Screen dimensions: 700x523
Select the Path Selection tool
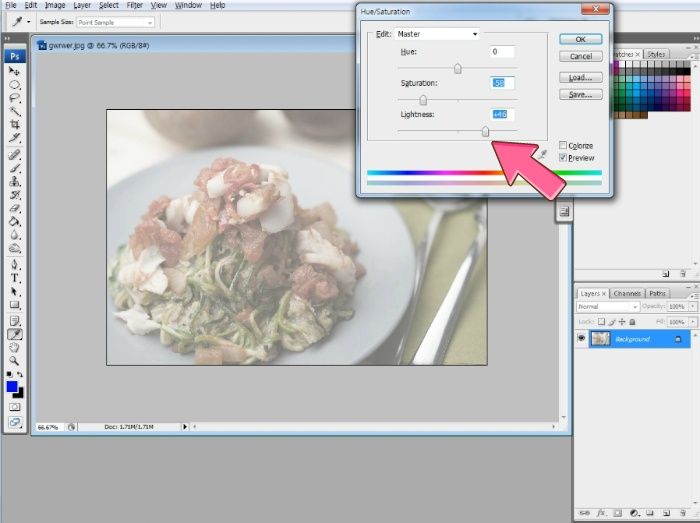[x=14, y=291]
